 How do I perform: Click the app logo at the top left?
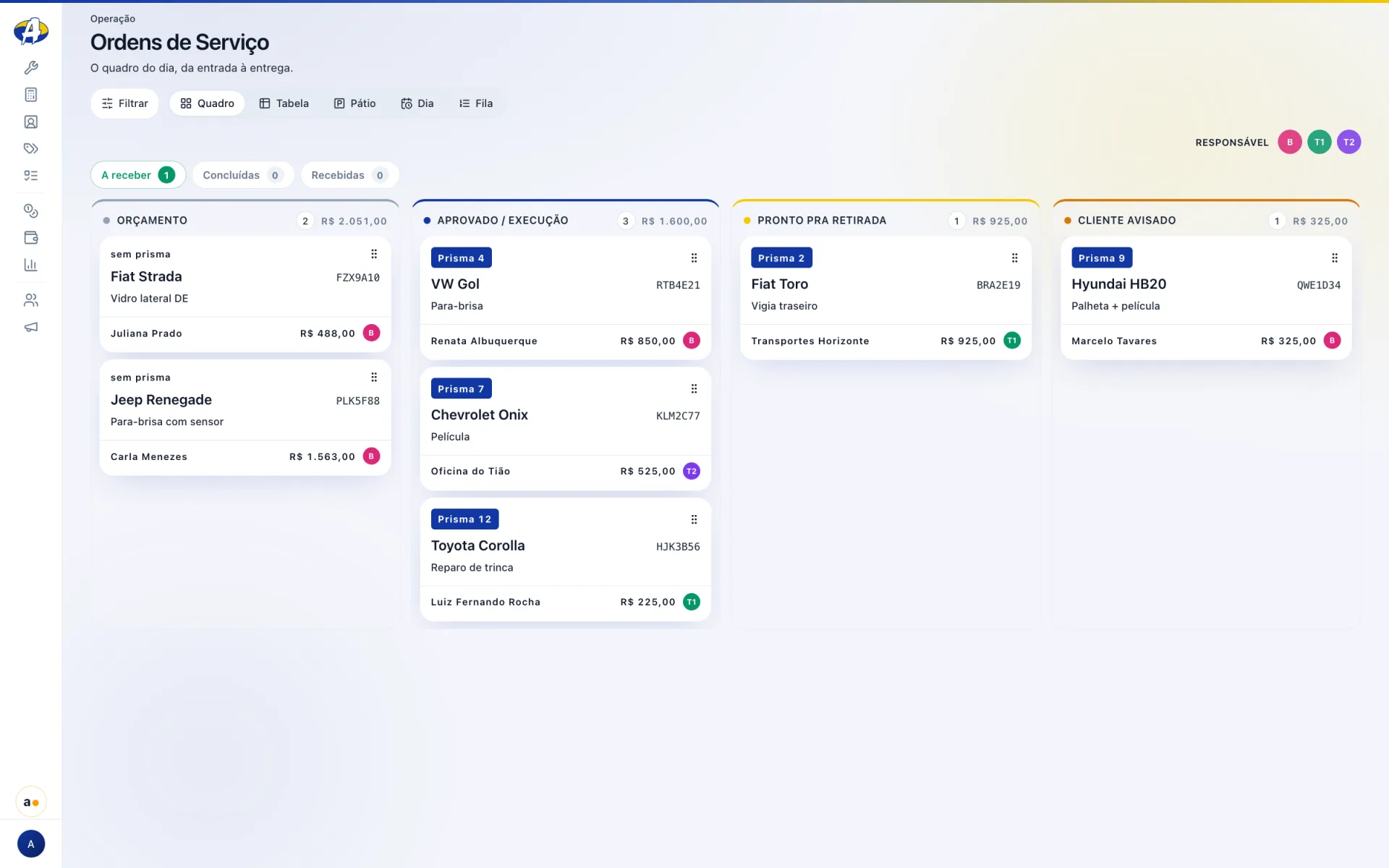pos(31,31)
